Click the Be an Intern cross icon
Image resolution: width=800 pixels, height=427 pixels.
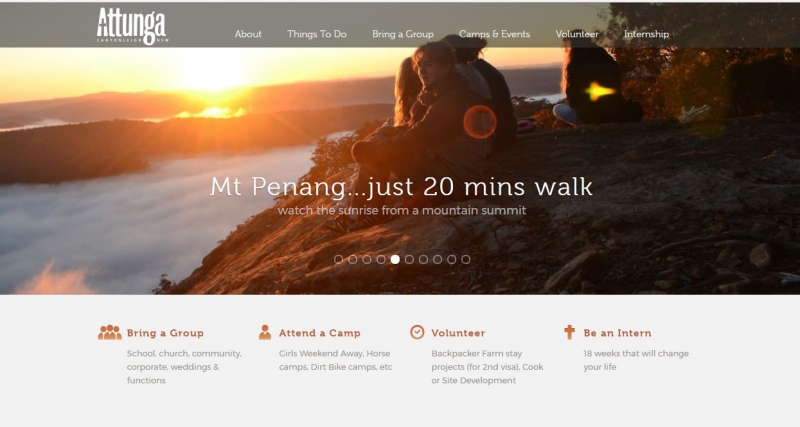click(x=569, y=332)
